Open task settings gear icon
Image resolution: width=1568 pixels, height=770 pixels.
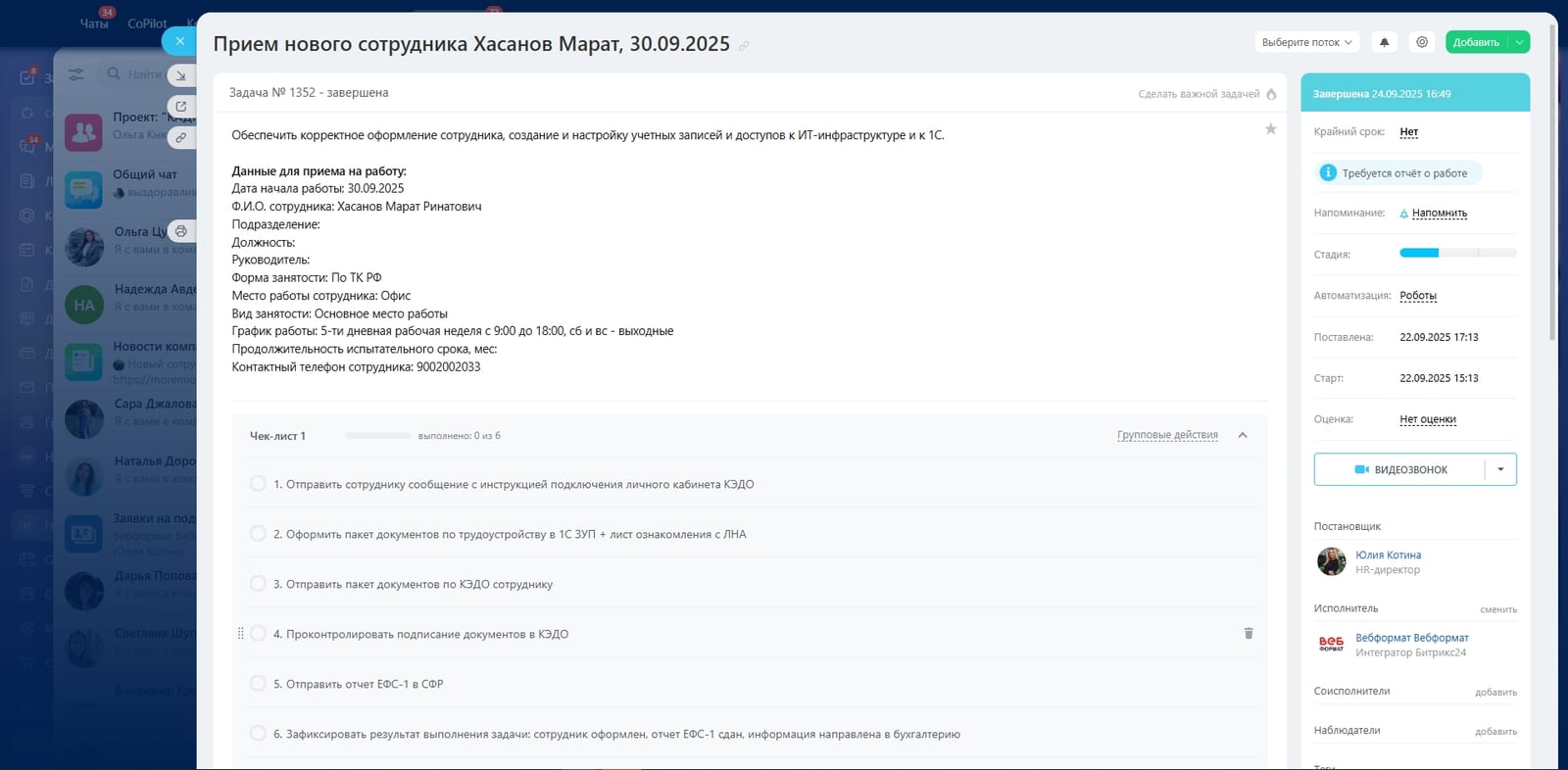1422,42
